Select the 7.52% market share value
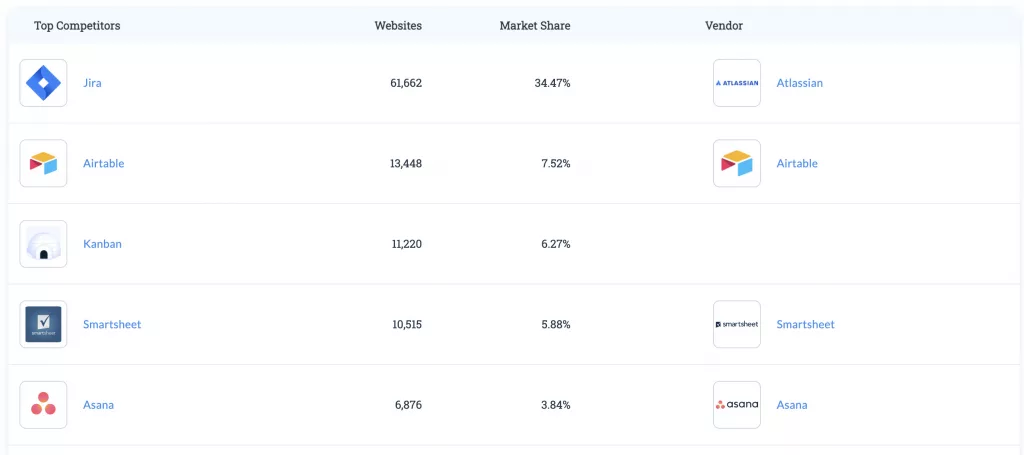The height and width of the screenshot is (455, 1024). 556,163
